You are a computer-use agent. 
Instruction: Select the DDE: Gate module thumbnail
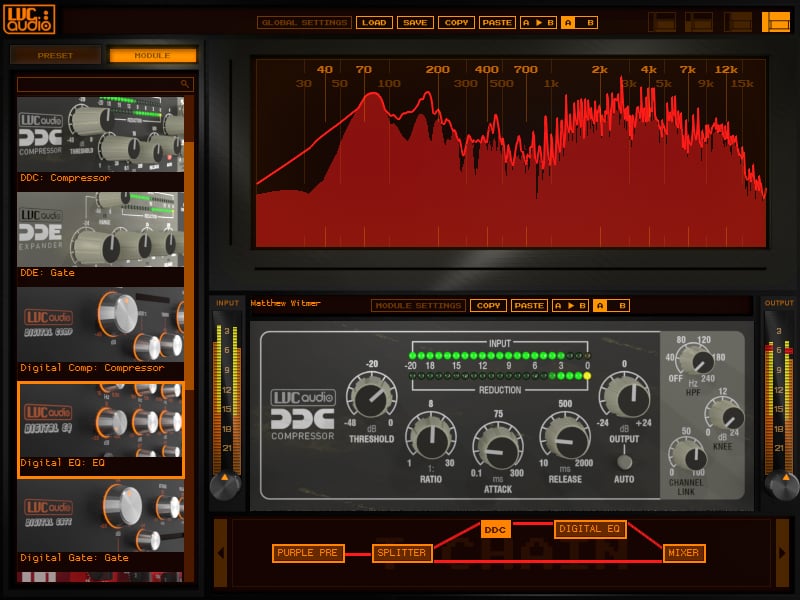(101, 229)
